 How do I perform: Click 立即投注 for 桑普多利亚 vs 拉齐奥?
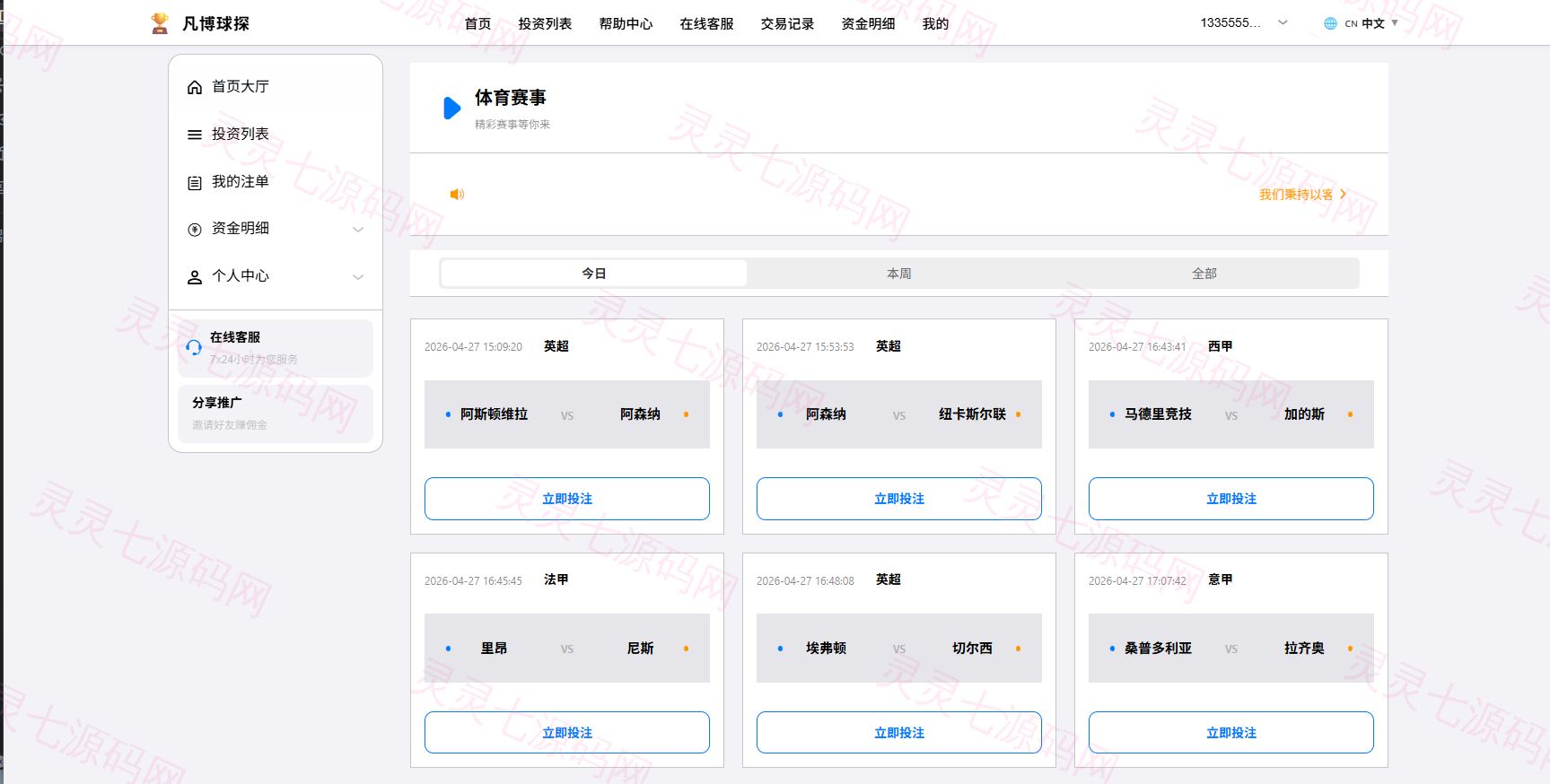coord(1231,733)
